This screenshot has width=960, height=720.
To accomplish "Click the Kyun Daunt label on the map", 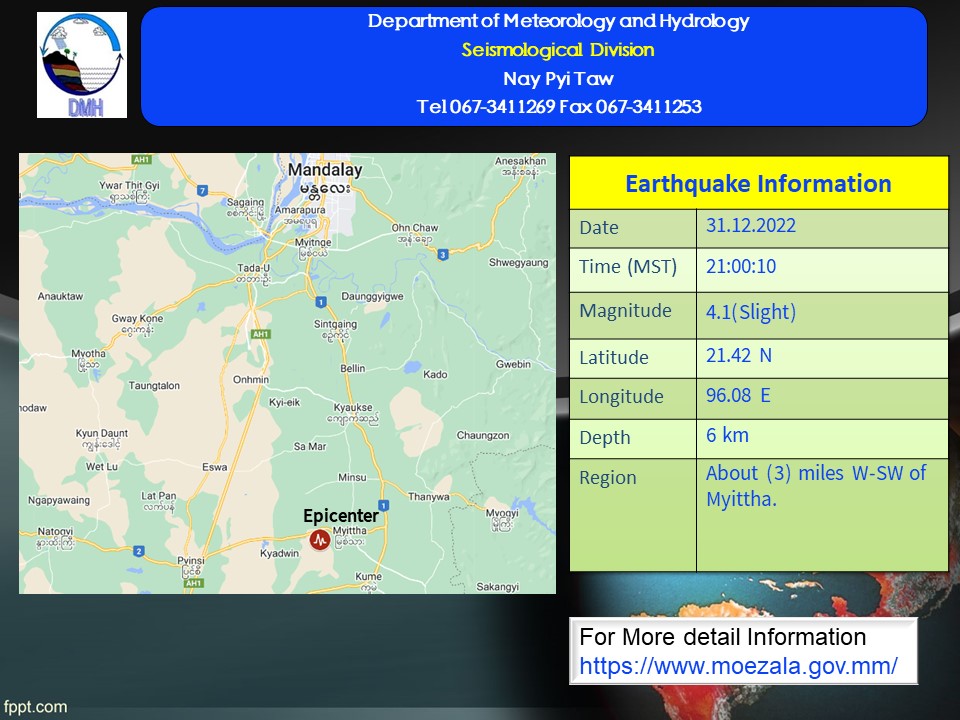I will pyautogui.click(x=102, y=433).
